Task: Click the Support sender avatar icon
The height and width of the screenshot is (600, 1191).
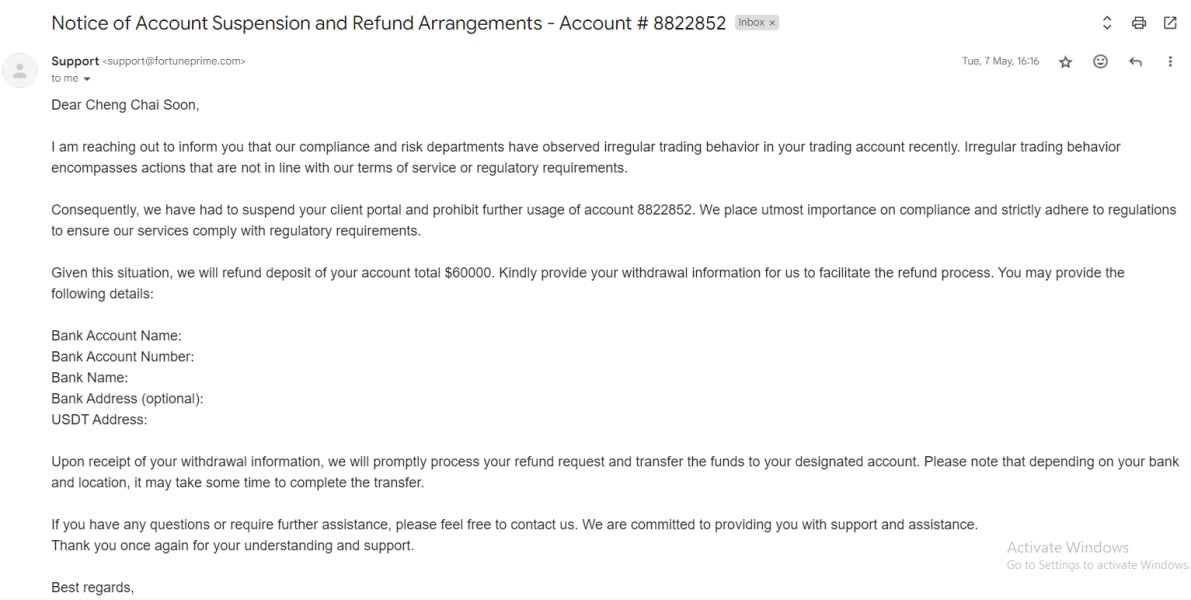Action: pos(19,70)
